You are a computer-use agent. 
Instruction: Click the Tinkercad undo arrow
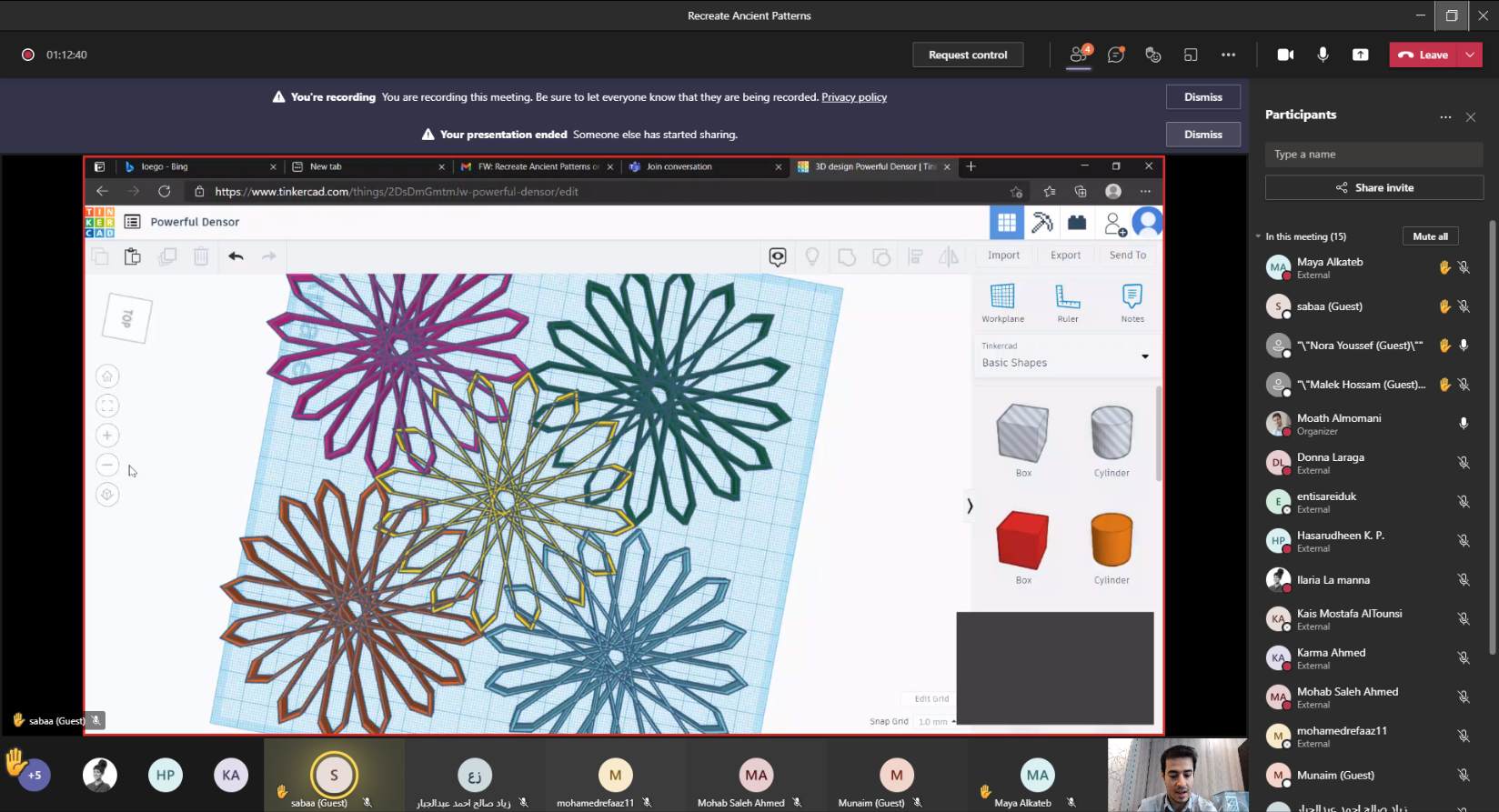point(236,256)
